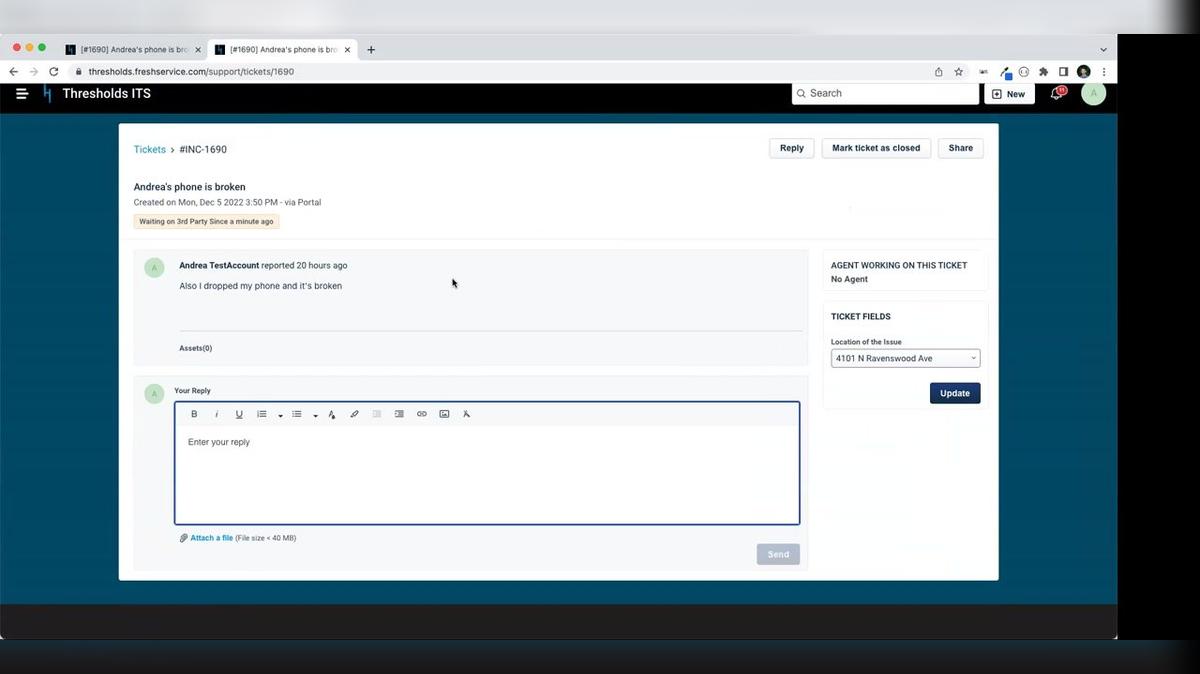Expand the bulleted list style dropdown

pos(315,415)
